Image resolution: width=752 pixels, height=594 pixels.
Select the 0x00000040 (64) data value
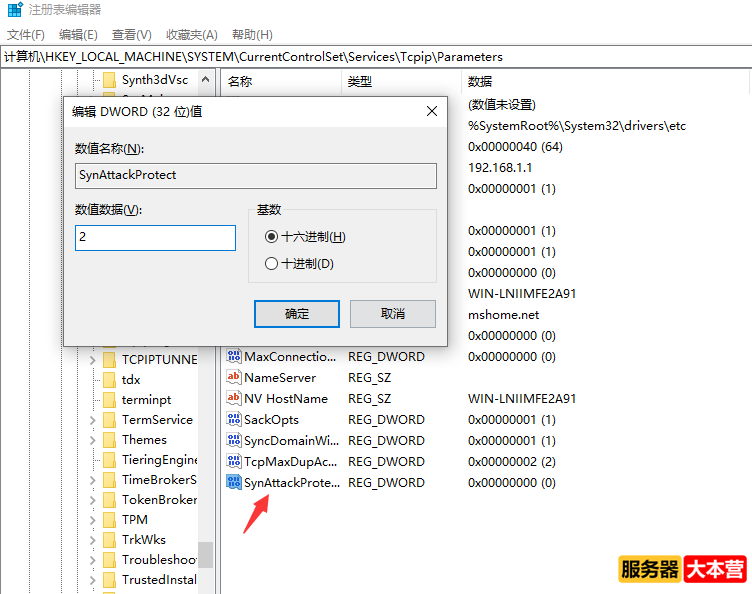click(x=516, y=147)
